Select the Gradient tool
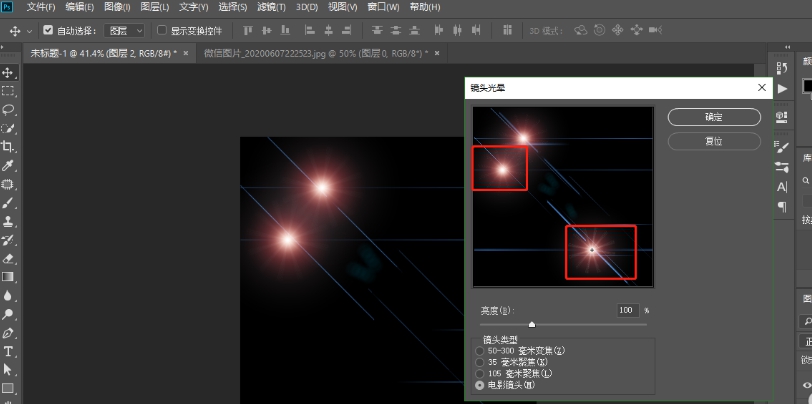Viewport: 812px width, 404px height. pos(8,277)
